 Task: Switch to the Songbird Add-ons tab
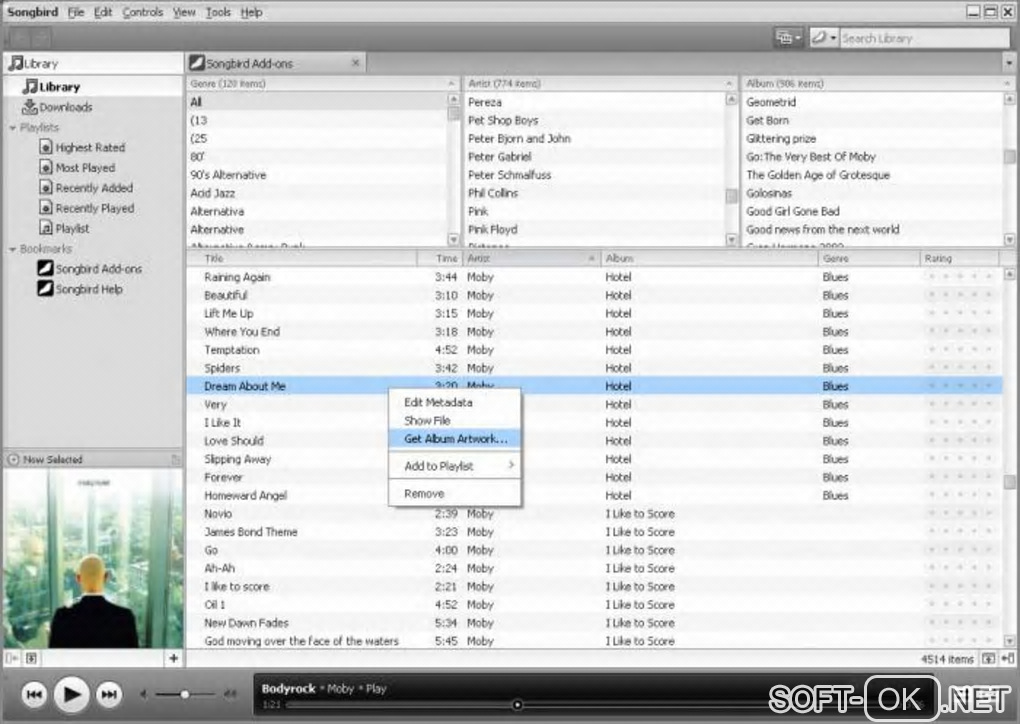click(275, 63)
